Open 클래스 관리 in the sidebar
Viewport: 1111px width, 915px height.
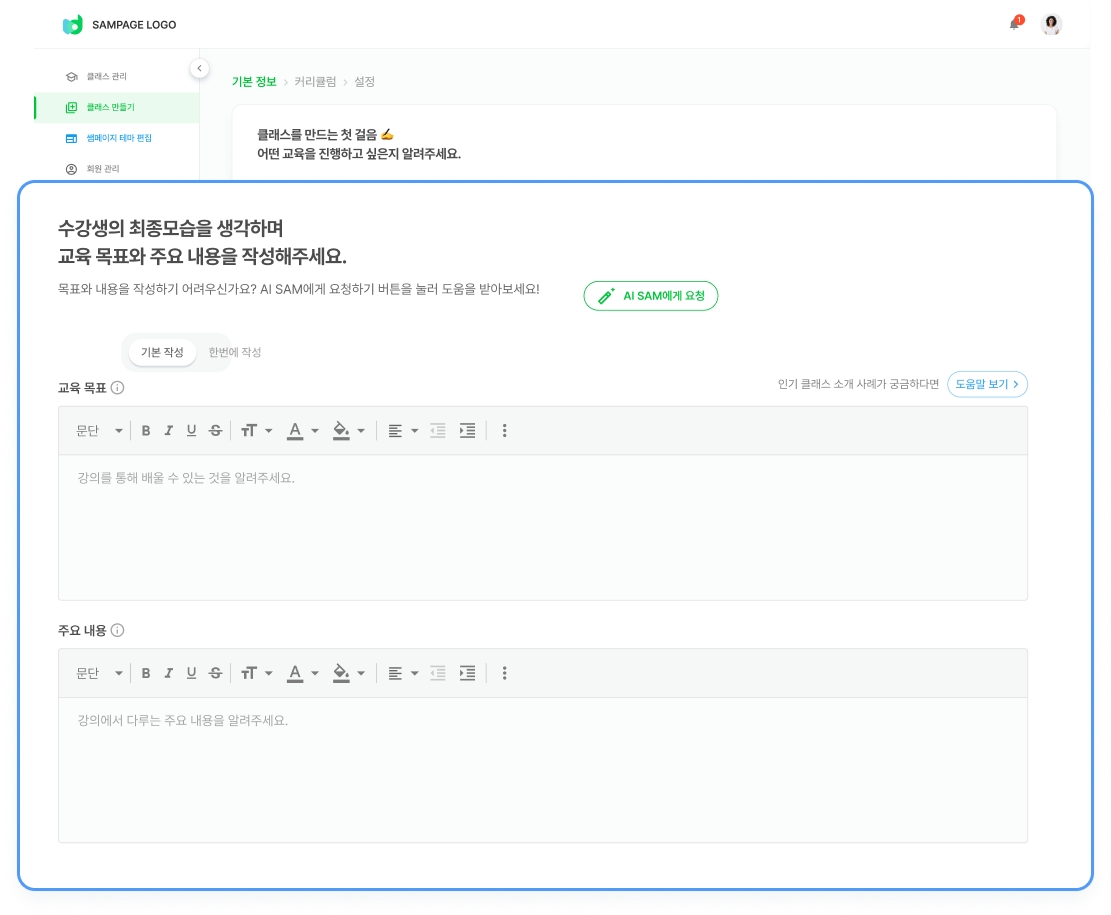pyautogui.click(x=106, y=77)
